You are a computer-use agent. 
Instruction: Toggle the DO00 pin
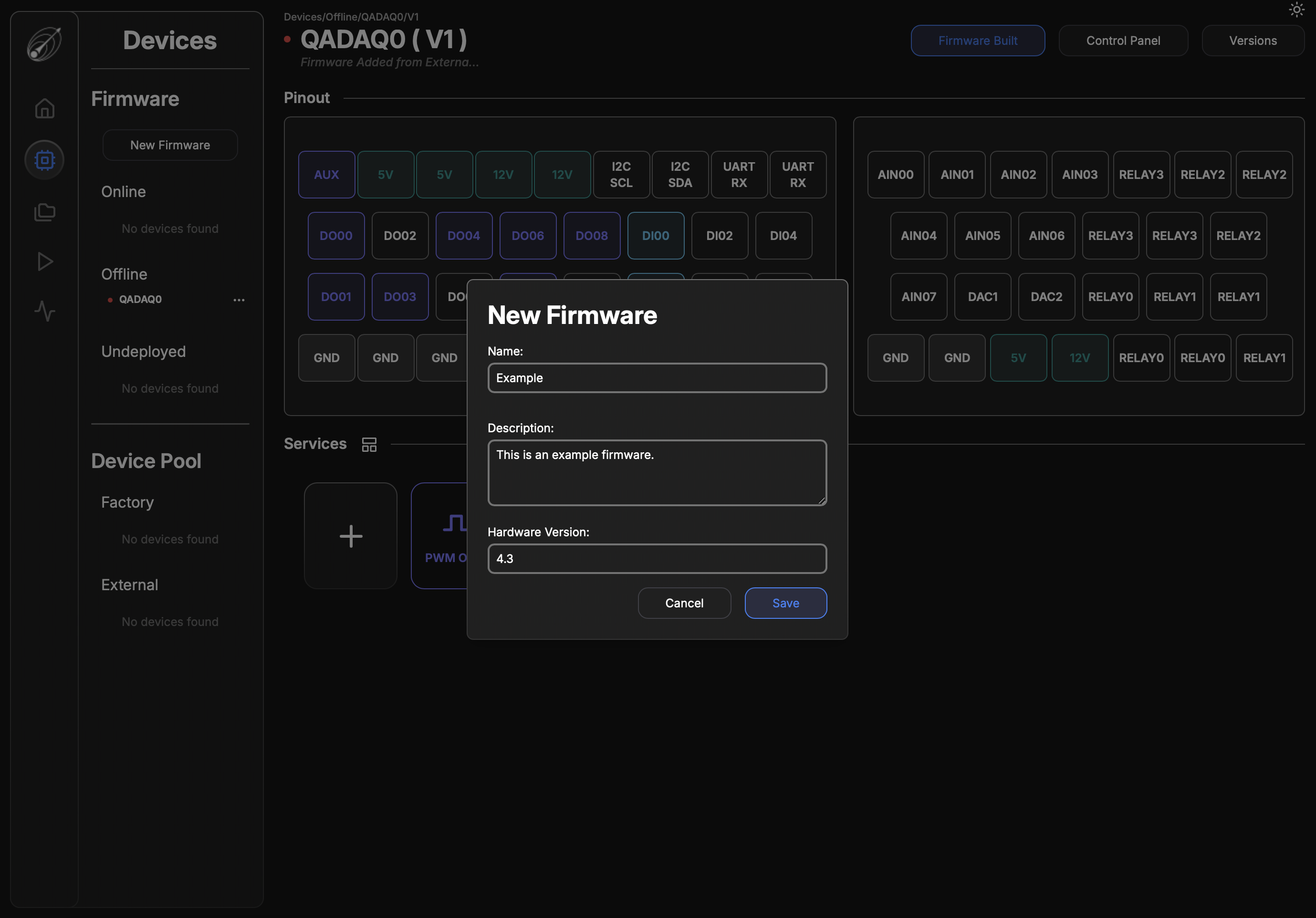pos(336,236)
